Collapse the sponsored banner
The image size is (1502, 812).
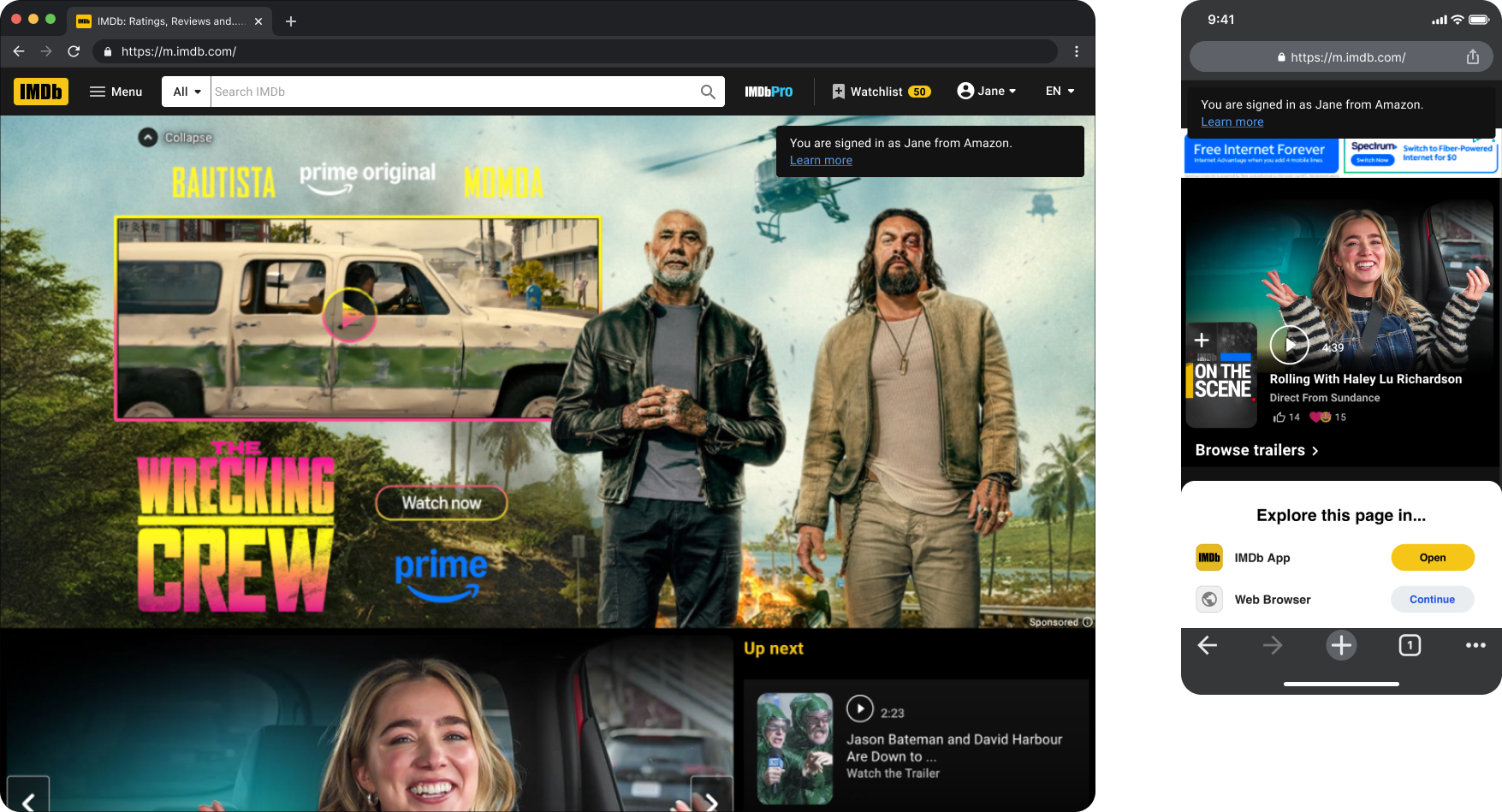click(x=175, y=137)
